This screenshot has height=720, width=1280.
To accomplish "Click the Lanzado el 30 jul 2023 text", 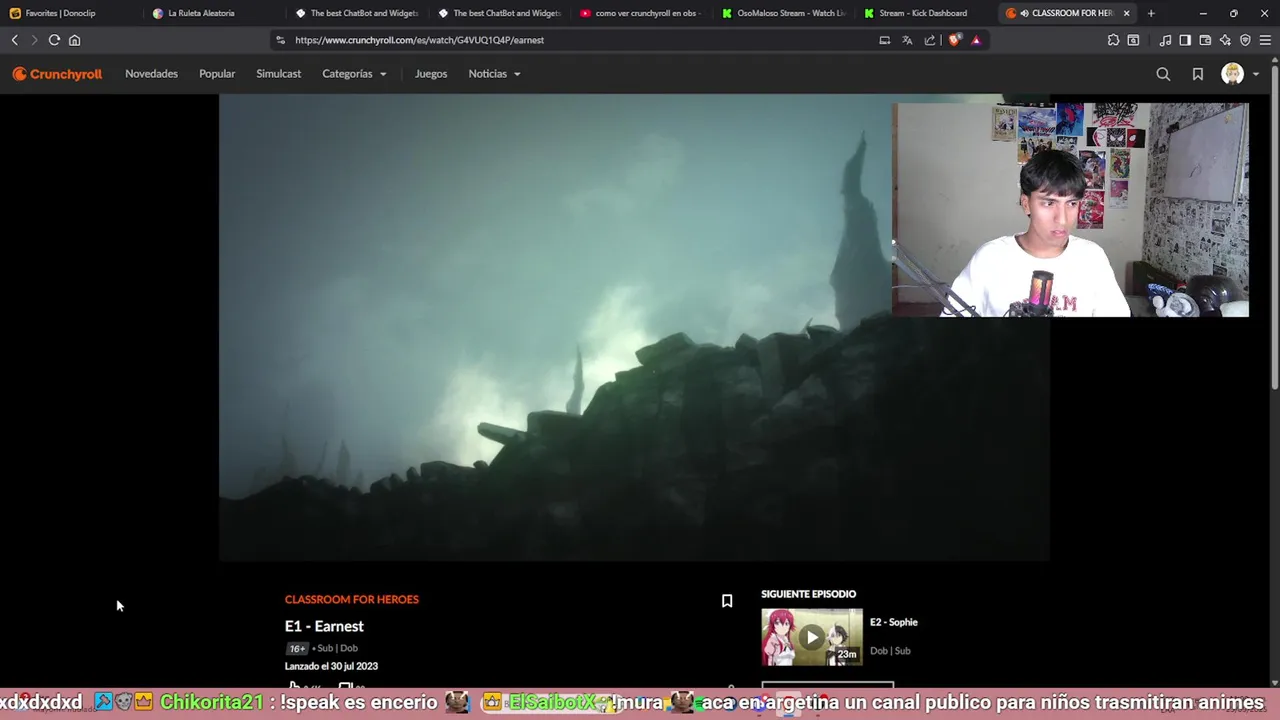I will pyautogui.click(x=331, y=666).
